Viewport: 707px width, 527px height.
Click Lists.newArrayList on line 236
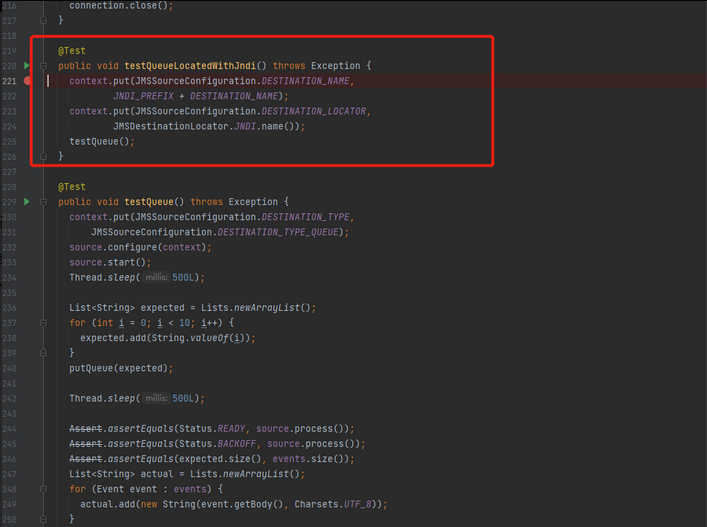point(250,308)
